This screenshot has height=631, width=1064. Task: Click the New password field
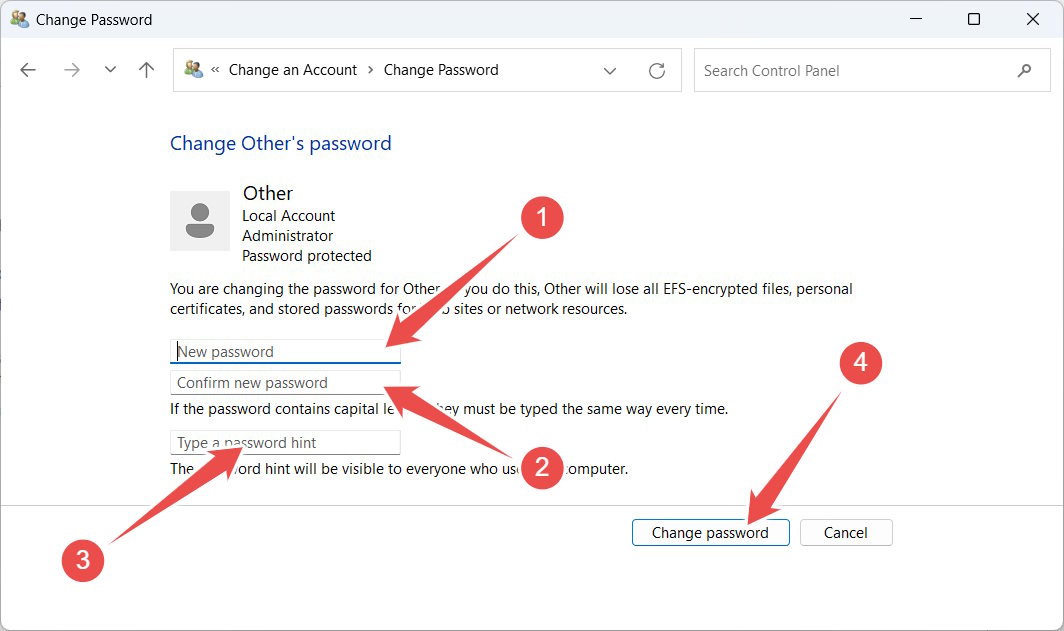click(x=285, y=351)
